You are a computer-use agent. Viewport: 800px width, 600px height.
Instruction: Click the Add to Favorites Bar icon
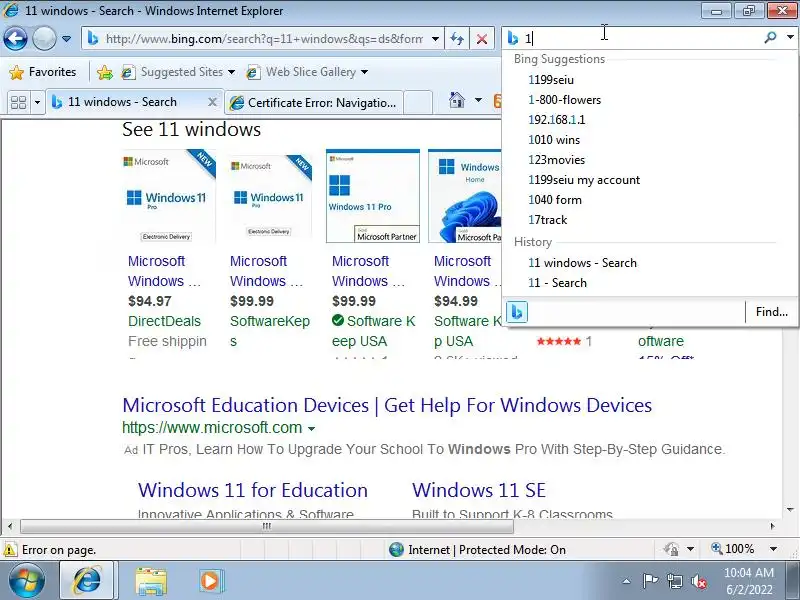(x=105, y=72)
